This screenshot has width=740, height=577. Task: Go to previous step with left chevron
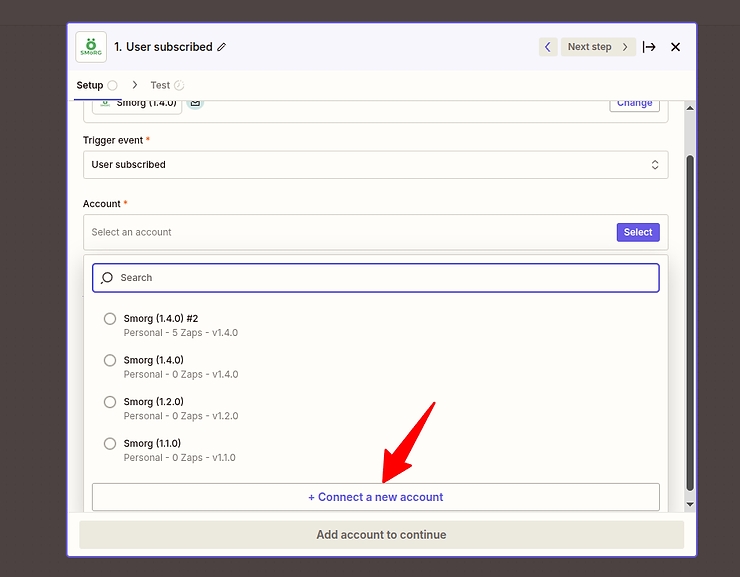(x=548, y=47)
